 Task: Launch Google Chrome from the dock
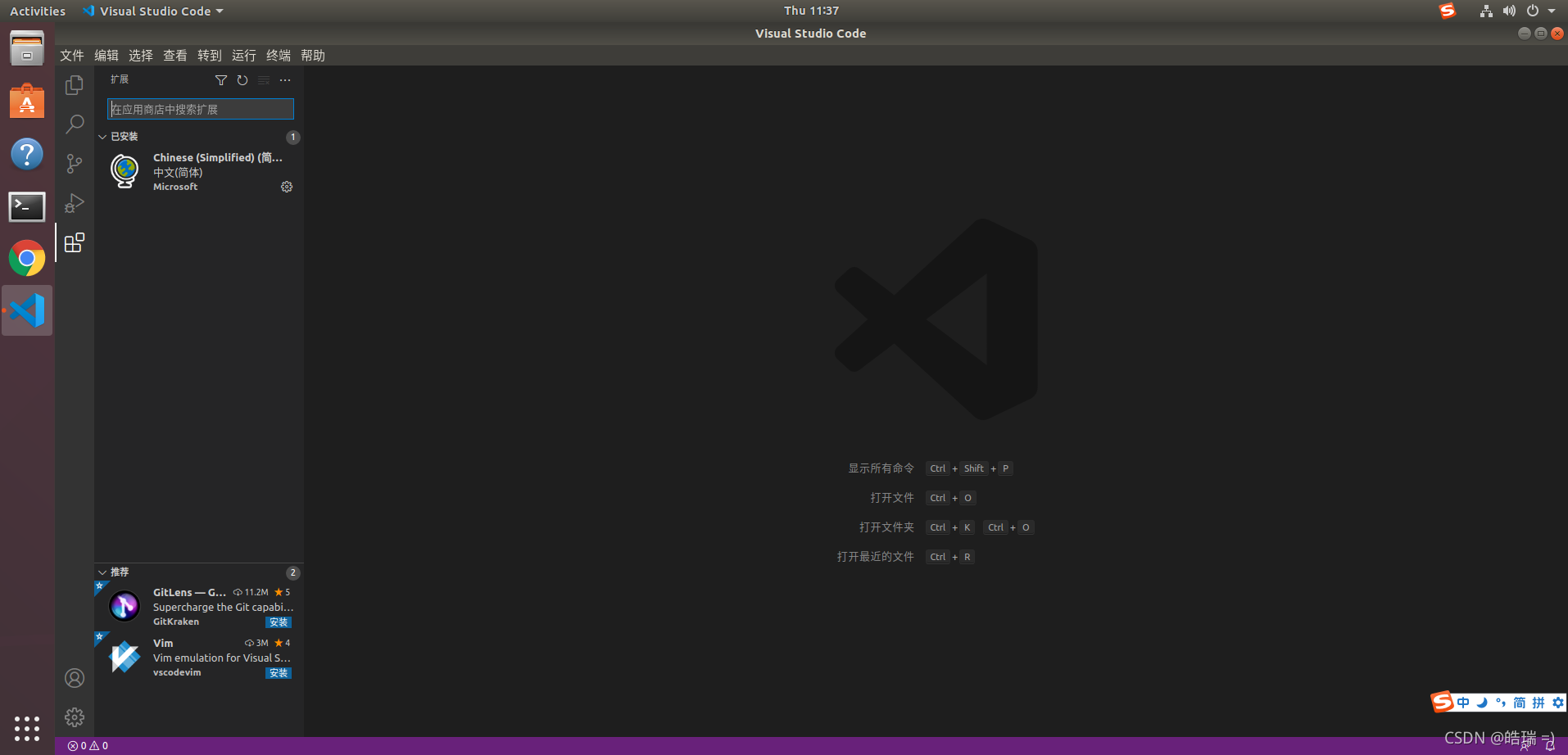27,259
